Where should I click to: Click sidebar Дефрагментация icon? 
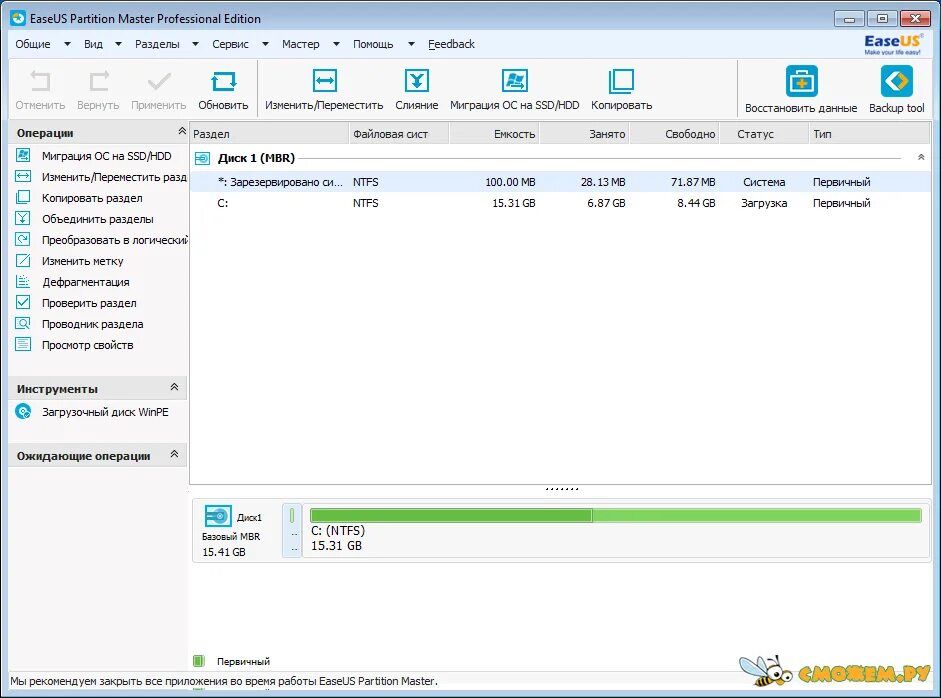(23, 281)
